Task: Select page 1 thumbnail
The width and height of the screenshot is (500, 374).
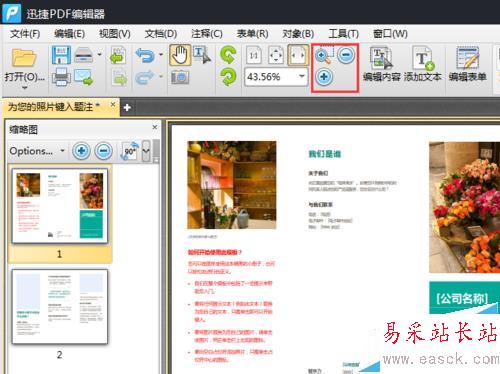Action: (x=60, y=206)
